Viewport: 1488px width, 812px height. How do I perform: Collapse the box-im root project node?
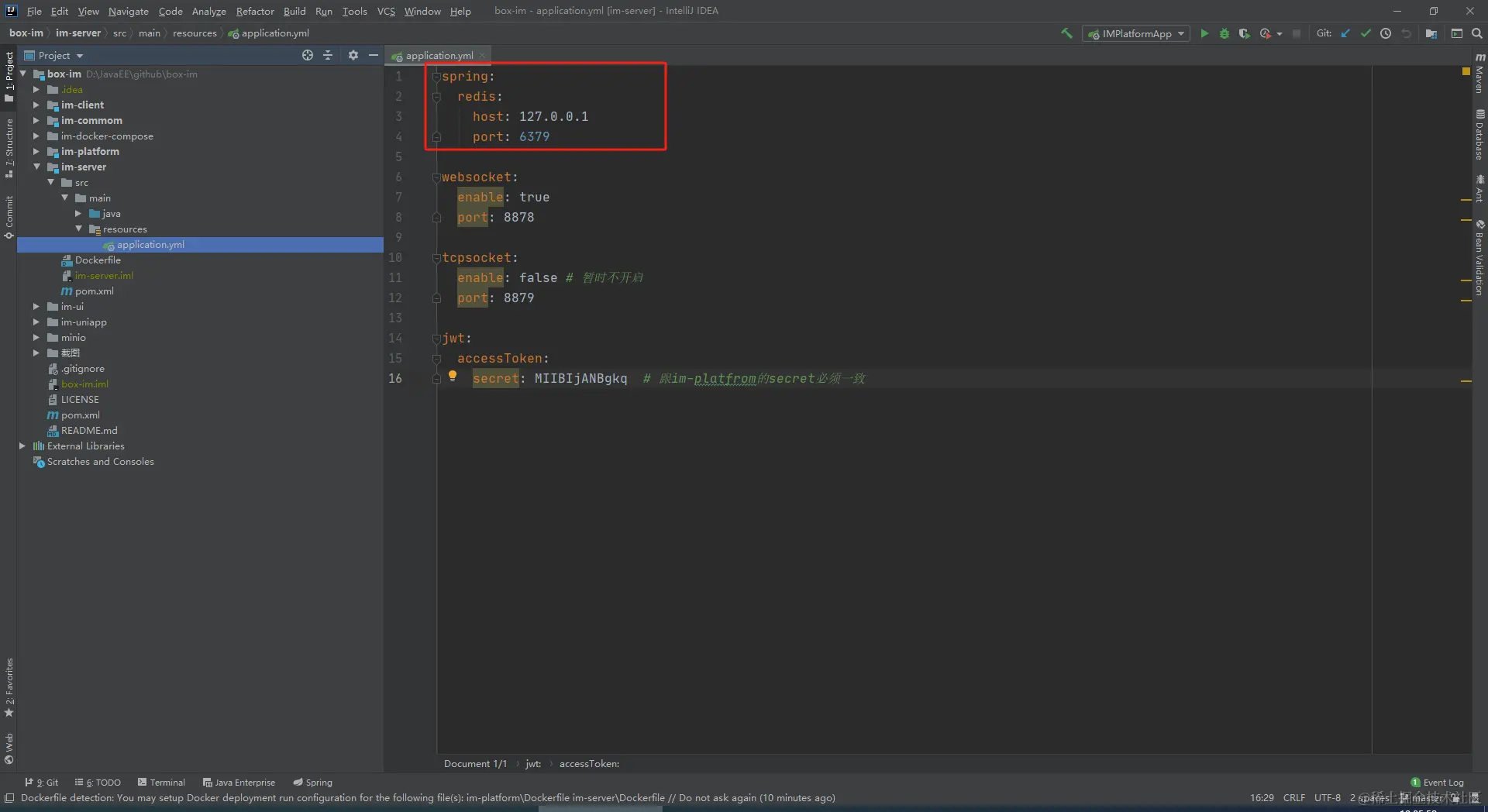point(23,74)
